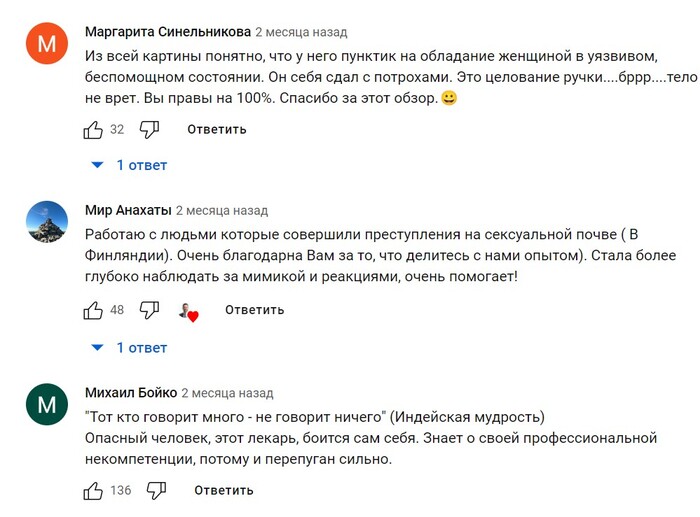
Task: Reply to Маргарита Синельникова with Ответить
Action: click(217, 129)
